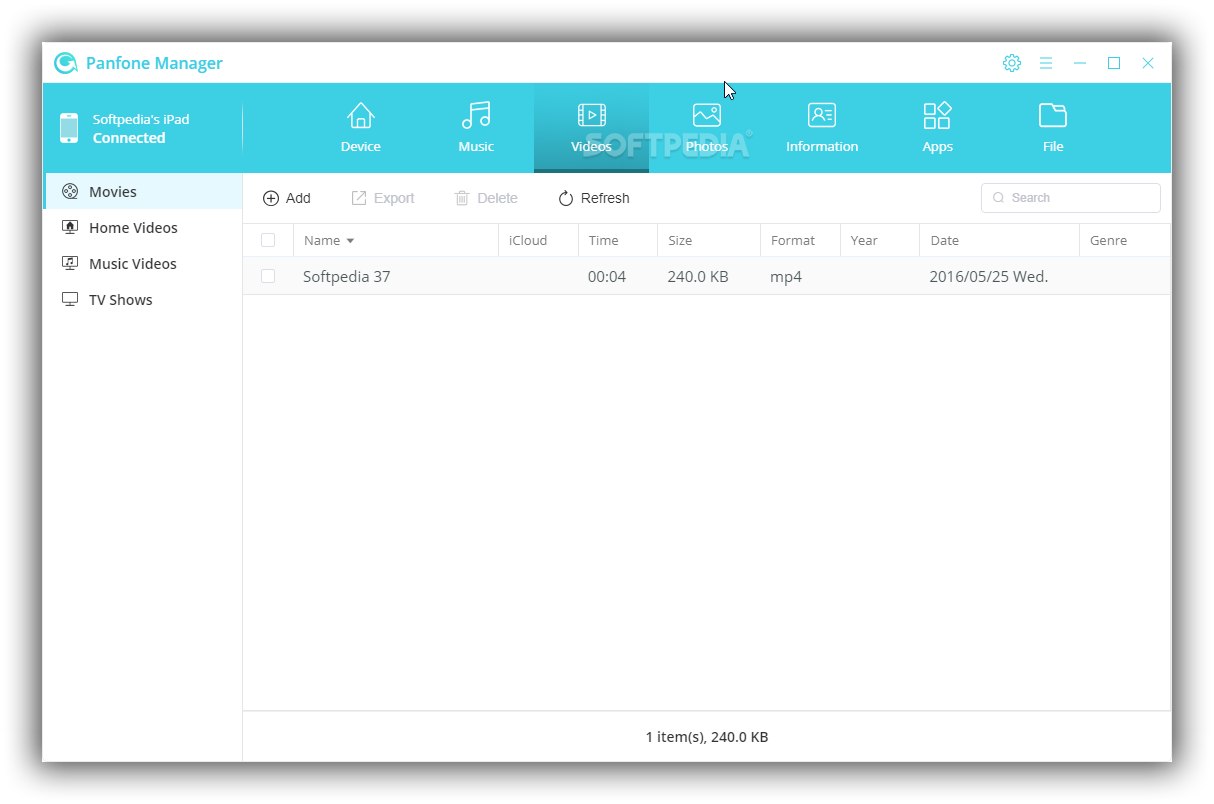Click the Size column header
Image resolution: width=1214 pixels, height=804 pixels.
click(709, 240)
